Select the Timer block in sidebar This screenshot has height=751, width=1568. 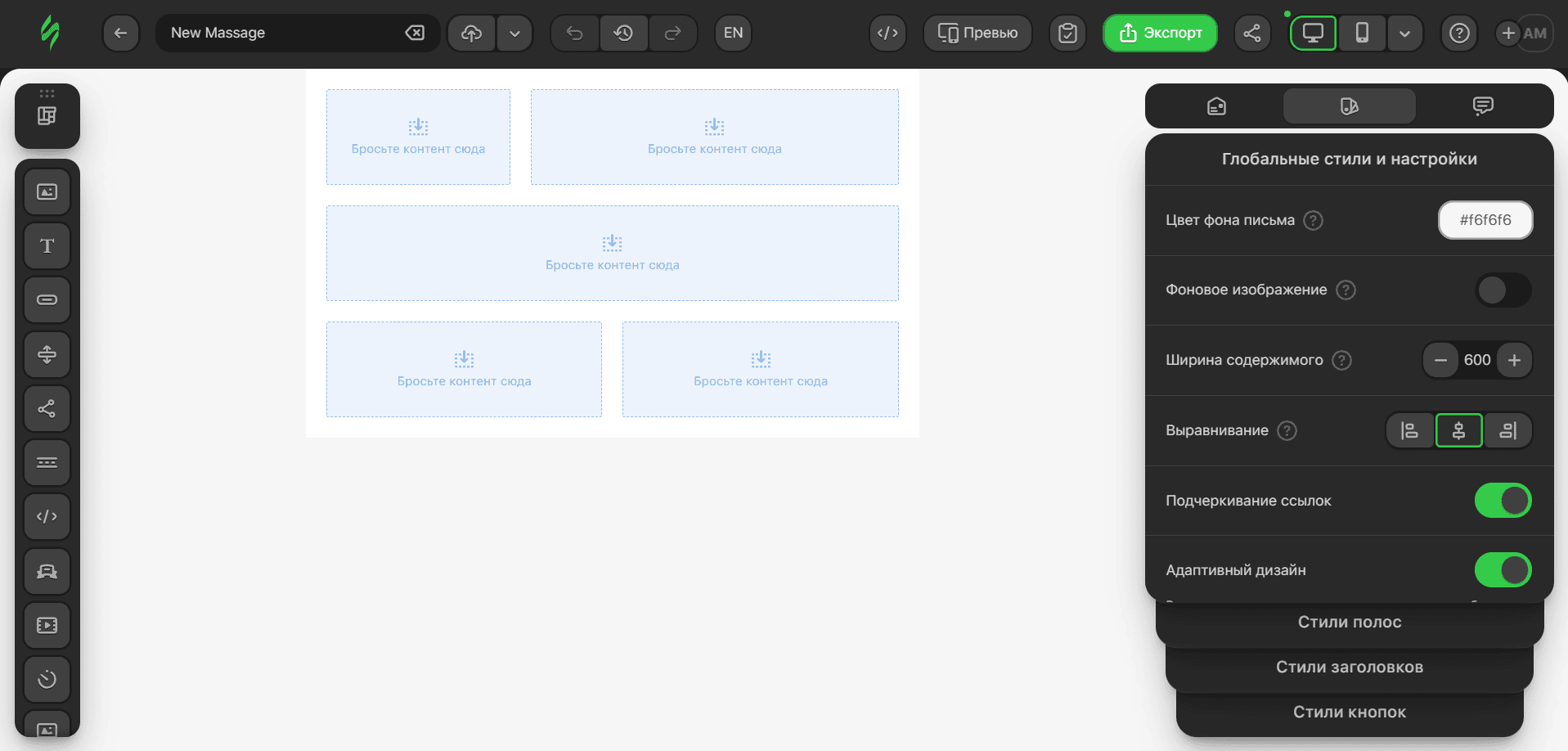47,679
